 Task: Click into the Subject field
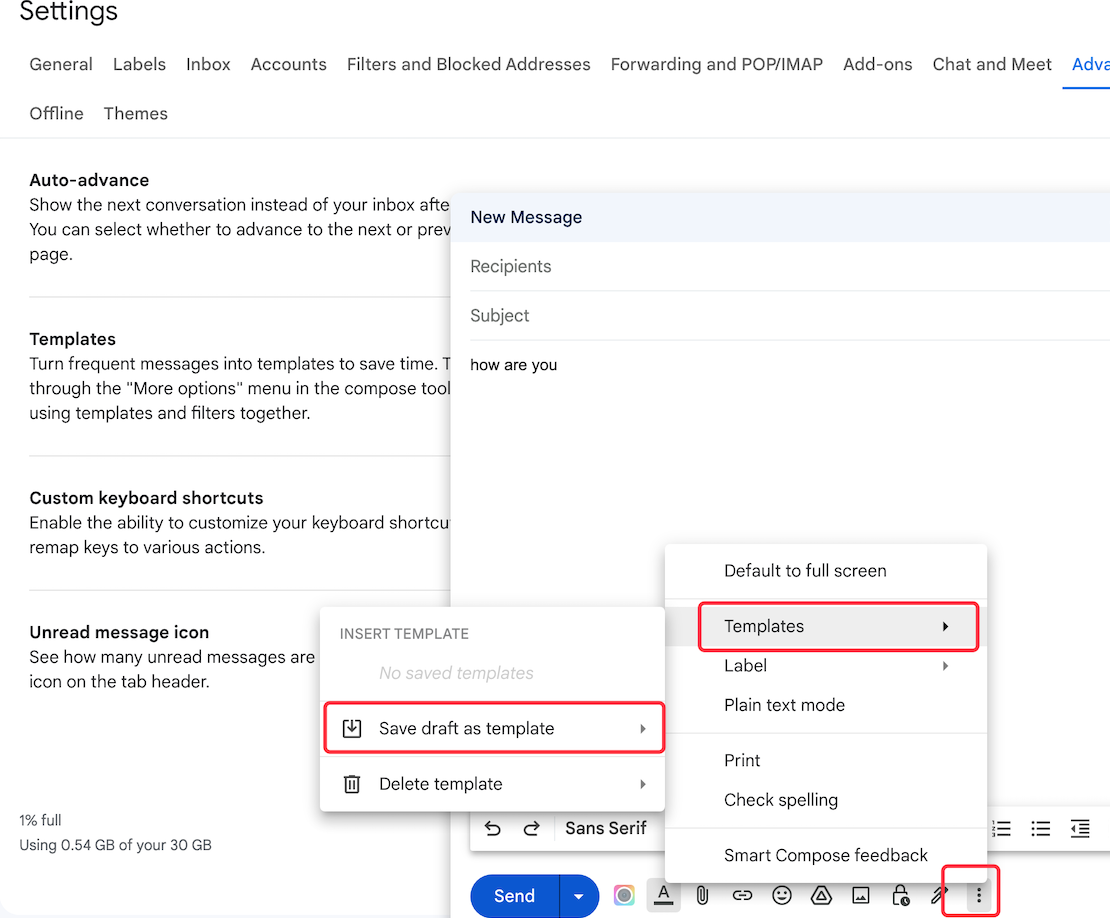[789, 316]
